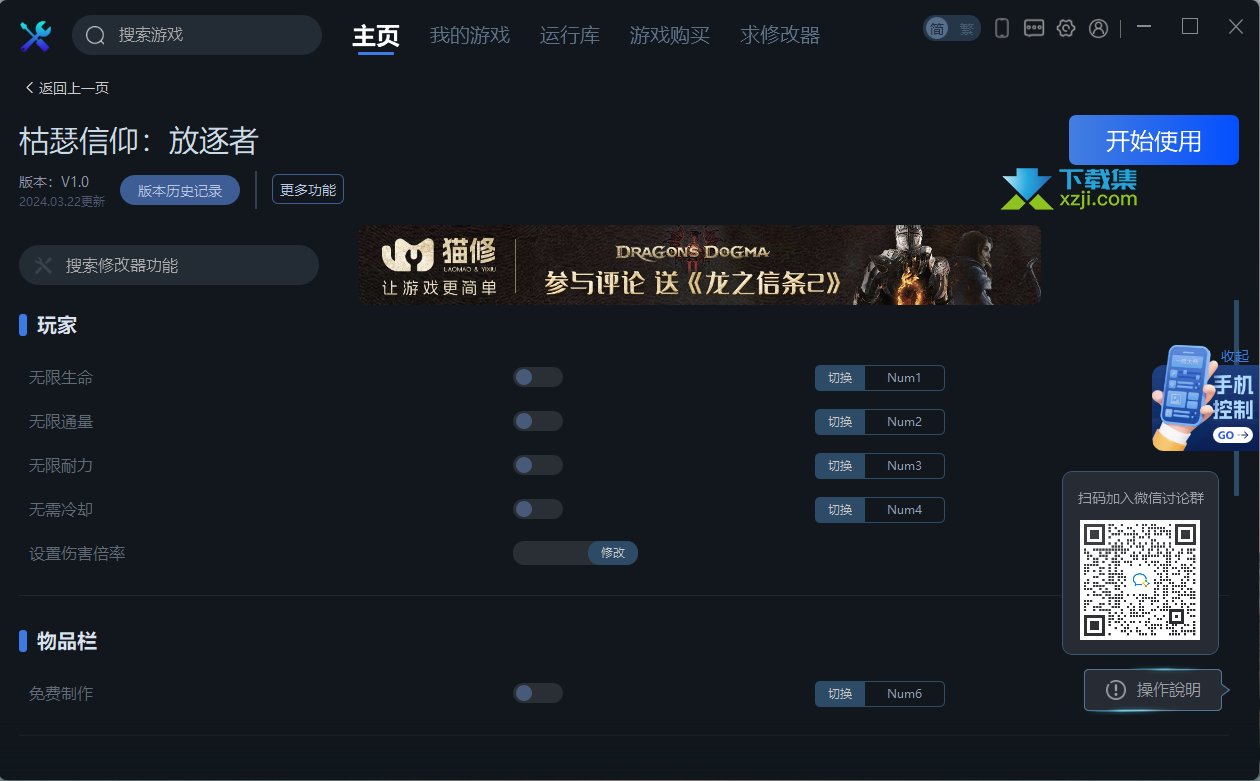Open the user account icon
This screenshot has height=781, width=1260.
pyautogui.click(x=1098, y=28)
